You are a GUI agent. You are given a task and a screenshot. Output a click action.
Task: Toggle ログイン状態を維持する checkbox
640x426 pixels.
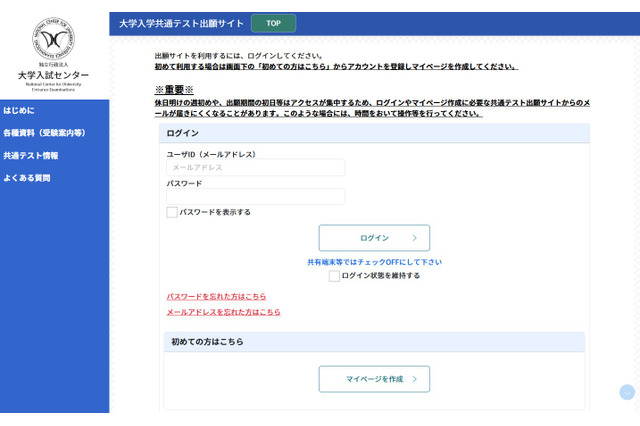pos(334,276)
